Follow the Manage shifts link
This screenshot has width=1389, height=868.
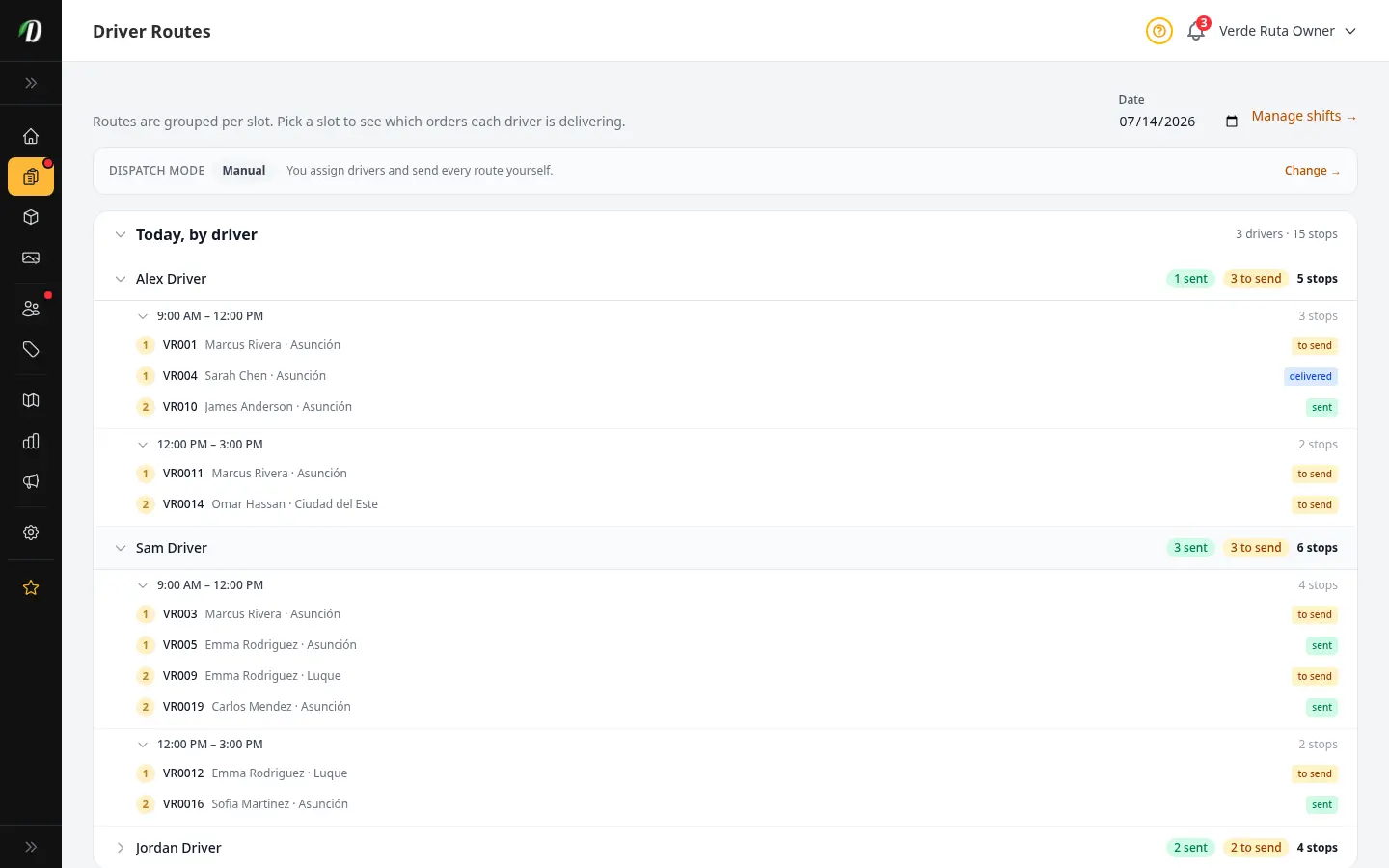(x=1304, y=116)
